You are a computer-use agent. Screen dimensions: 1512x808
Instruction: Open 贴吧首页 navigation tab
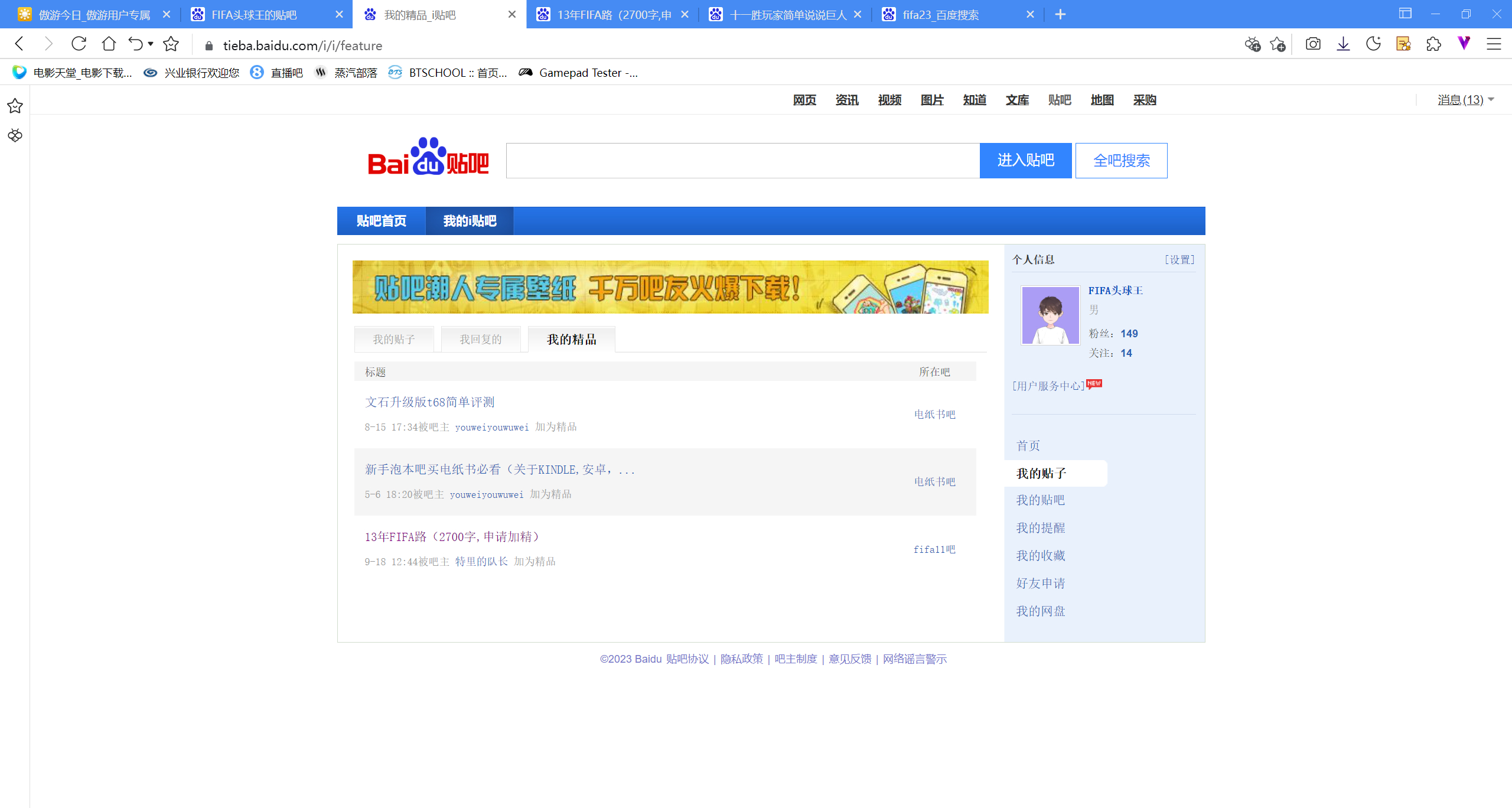pyautogui.click(x=382, y=221)
